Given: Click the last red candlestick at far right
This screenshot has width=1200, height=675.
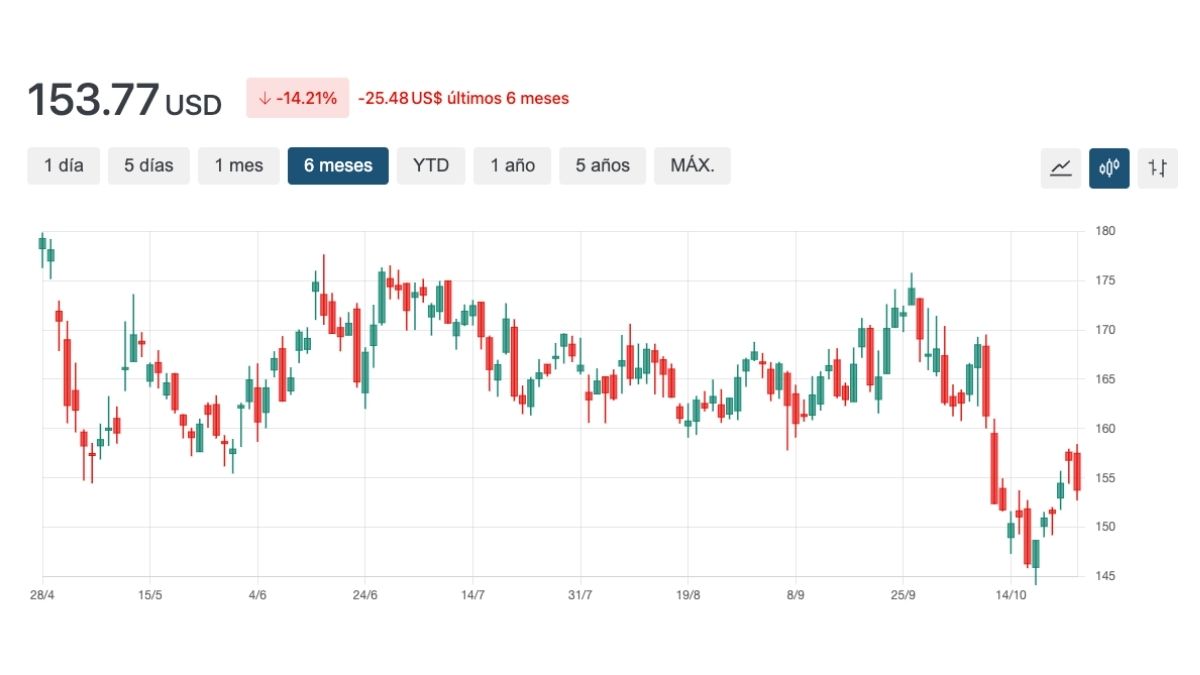Looking at the screenshot, I should tap(1077, 471).
